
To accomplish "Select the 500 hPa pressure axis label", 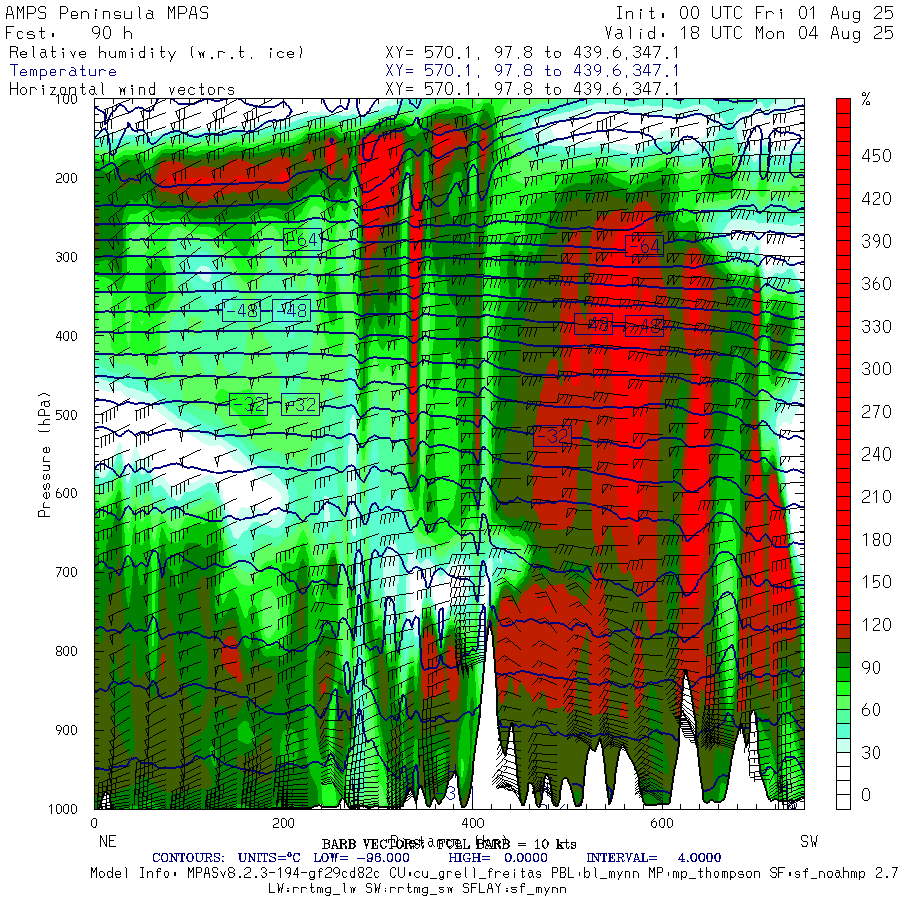I will tap(67, 414).
